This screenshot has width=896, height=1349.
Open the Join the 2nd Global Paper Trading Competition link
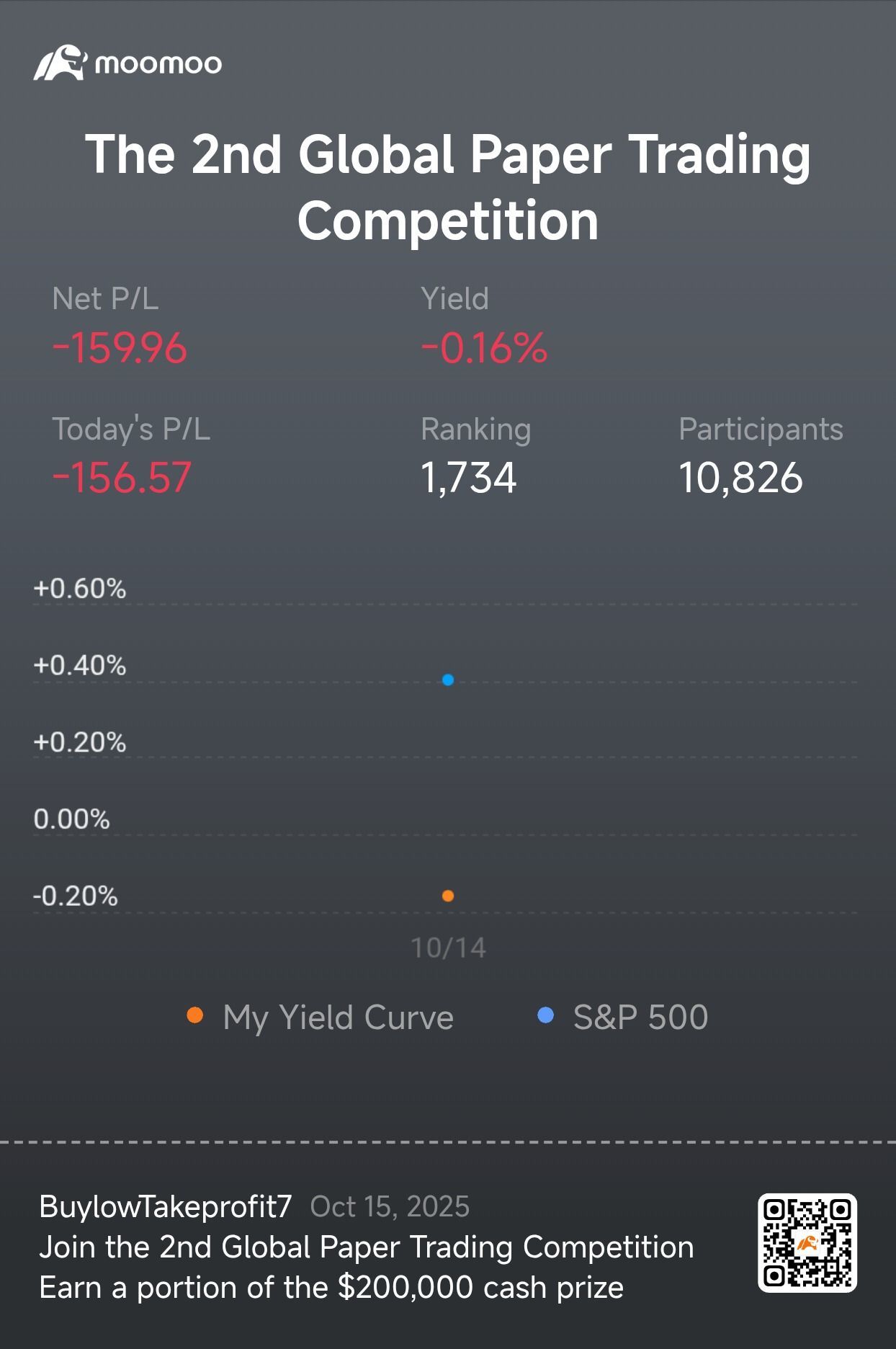(366, 1247)
